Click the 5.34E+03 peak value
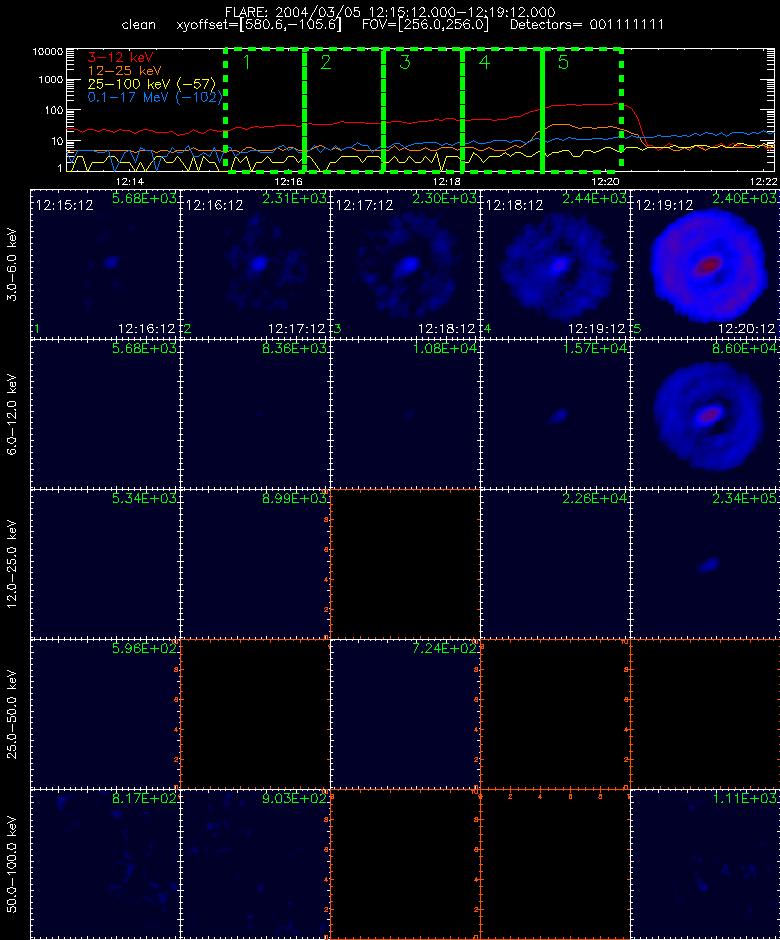 pos(144,498)
